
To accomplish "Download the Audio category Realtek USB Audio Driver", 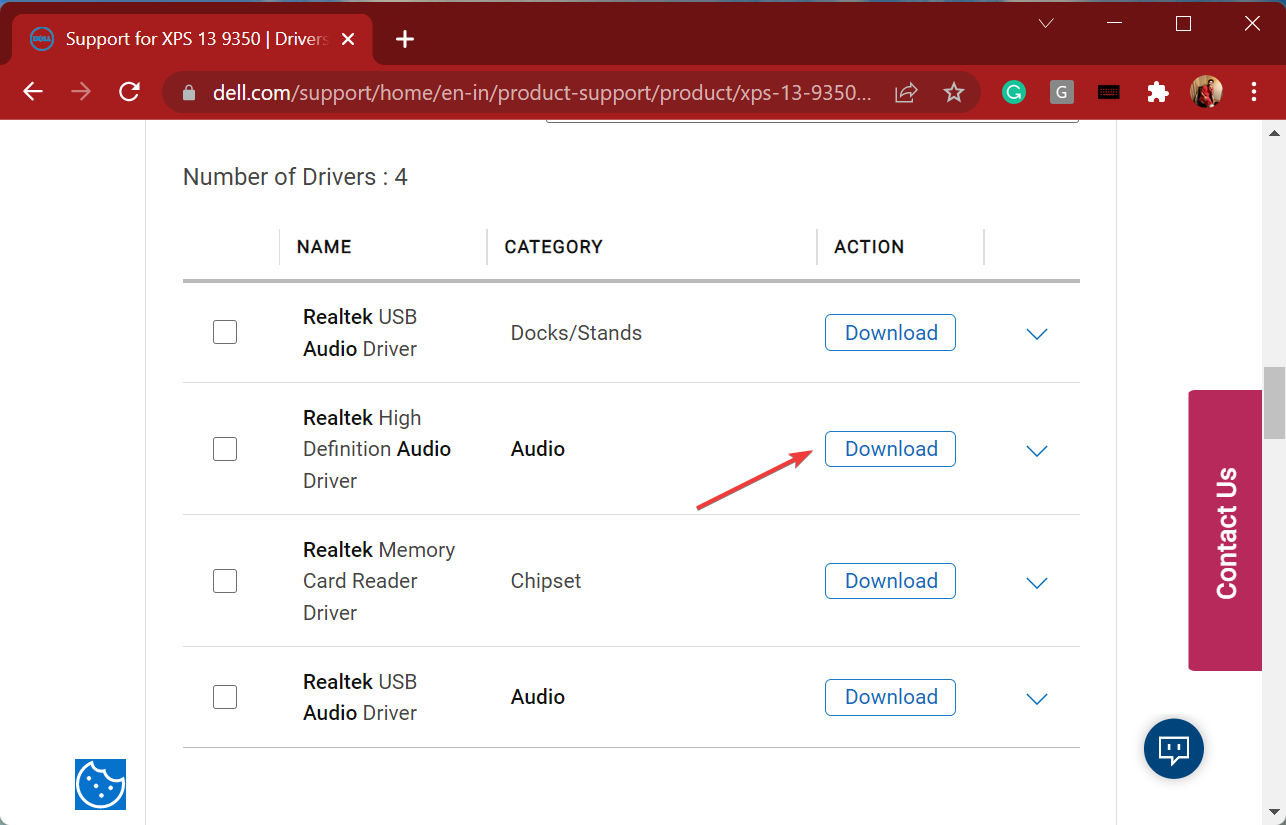I will pyautogui.click(x=890, y=697).
